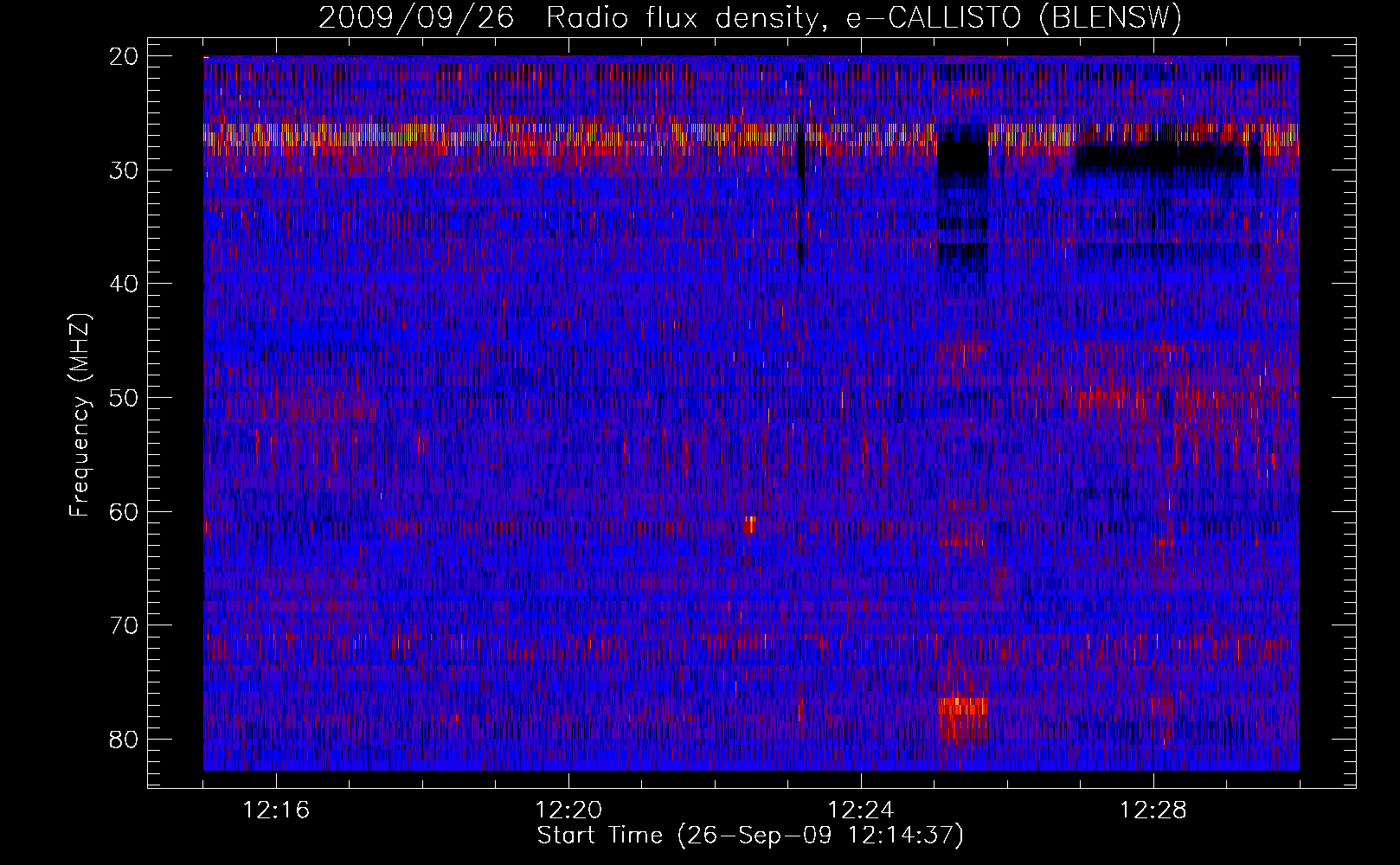Click the 80 MHz frequency tick label

[x=125, y=739]
